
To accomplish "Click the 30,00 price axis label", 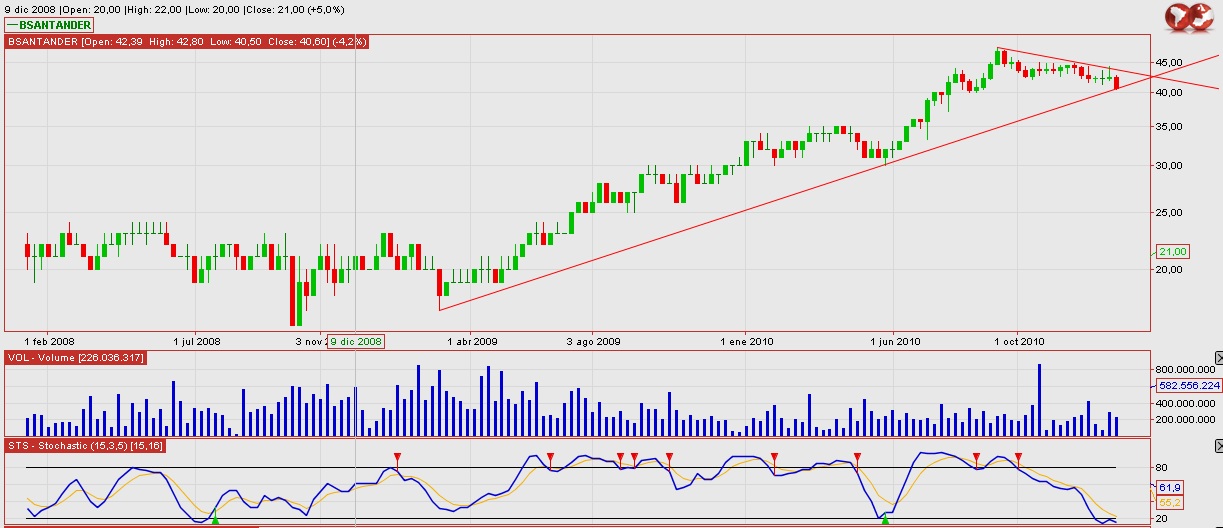I will click(x=1169, y=166).
